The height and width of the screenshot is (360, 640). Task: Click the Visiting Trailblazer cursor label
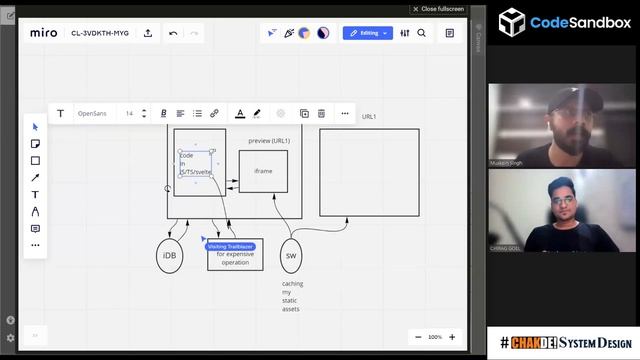(230, 247)
